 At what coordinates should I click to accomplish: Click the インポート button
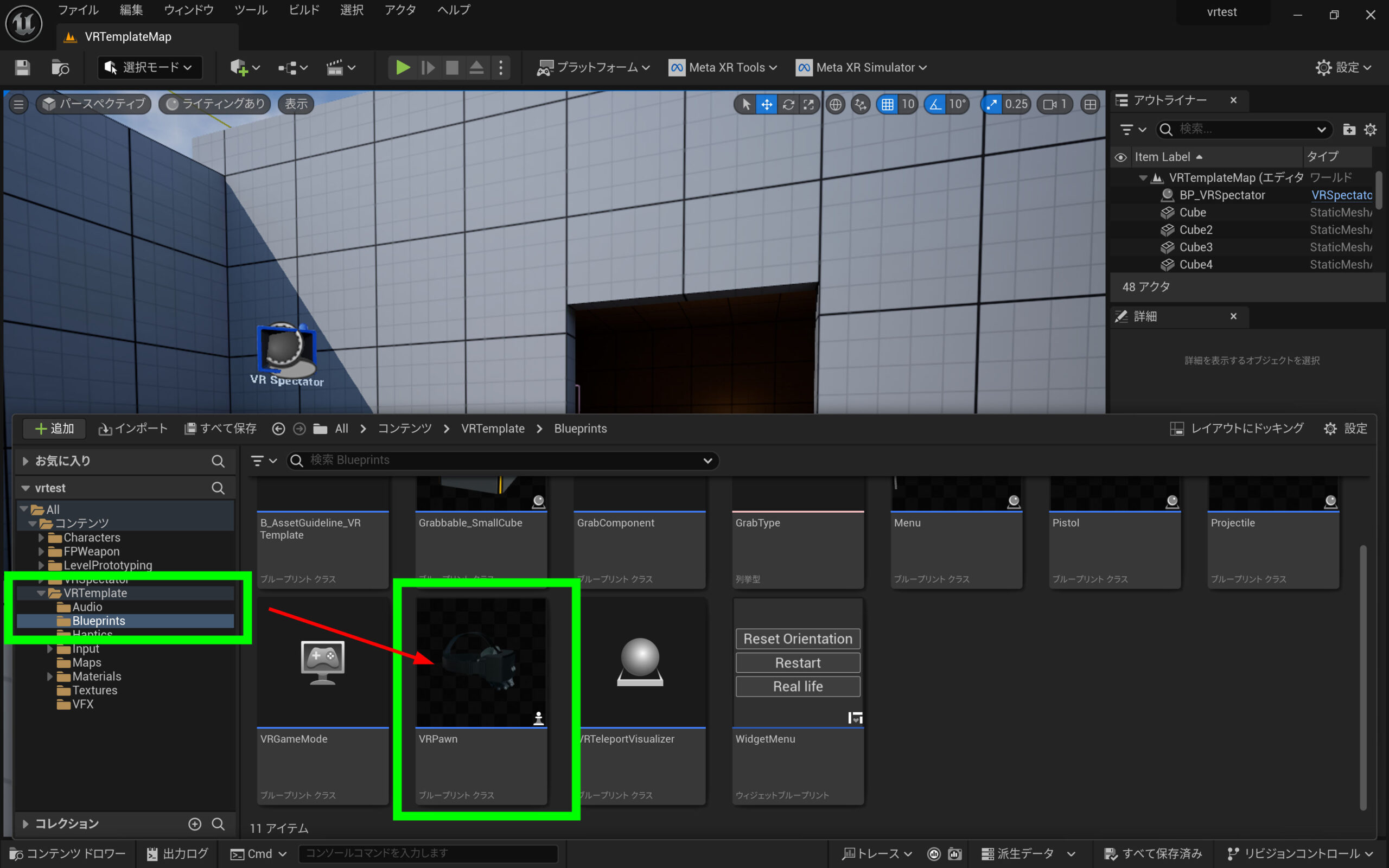pos(133,429)
